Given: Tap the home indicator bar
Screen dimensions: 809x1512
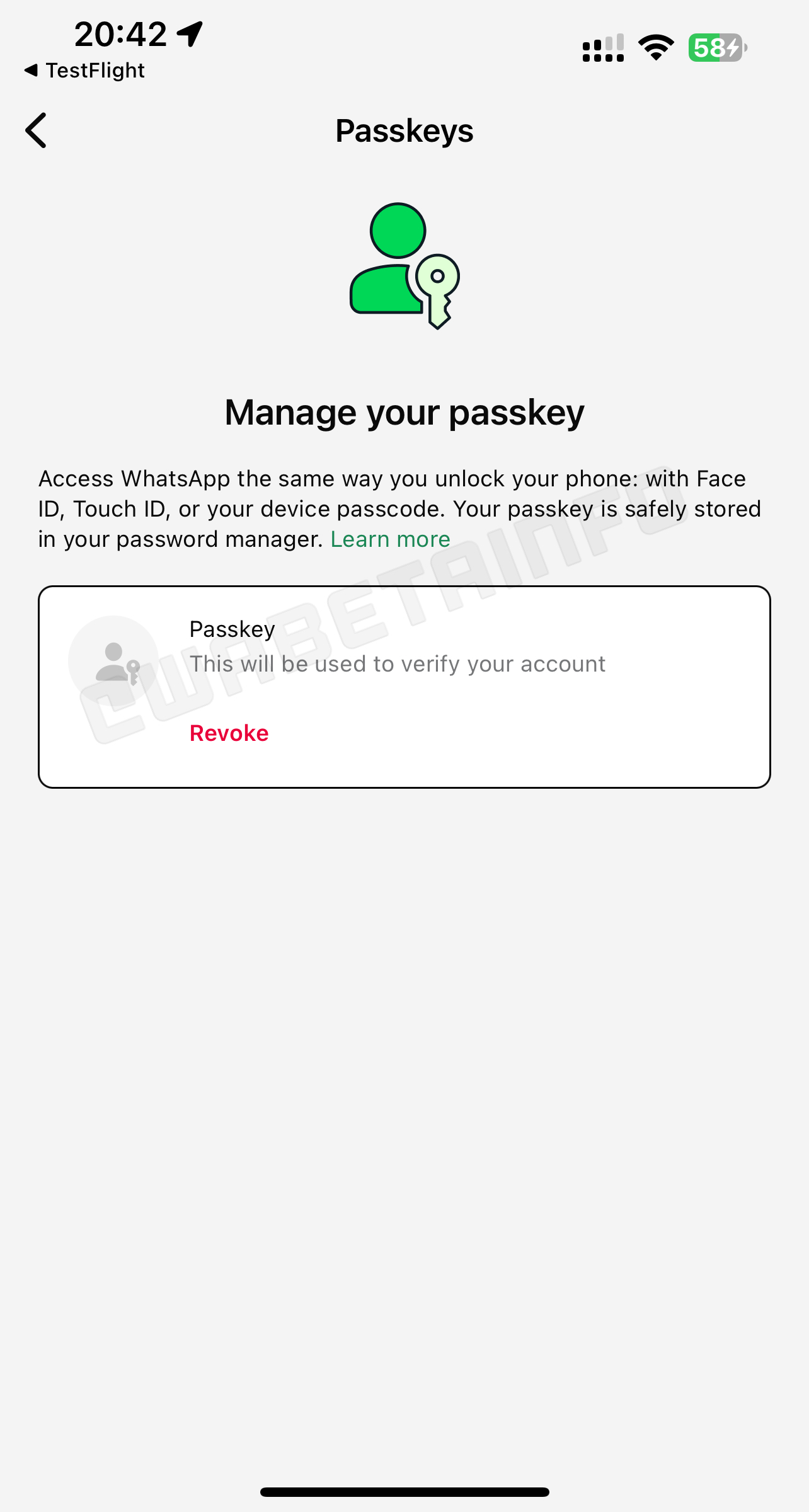Looking at the screenshot, I should pyautogui.click(x=404, y=1492).
